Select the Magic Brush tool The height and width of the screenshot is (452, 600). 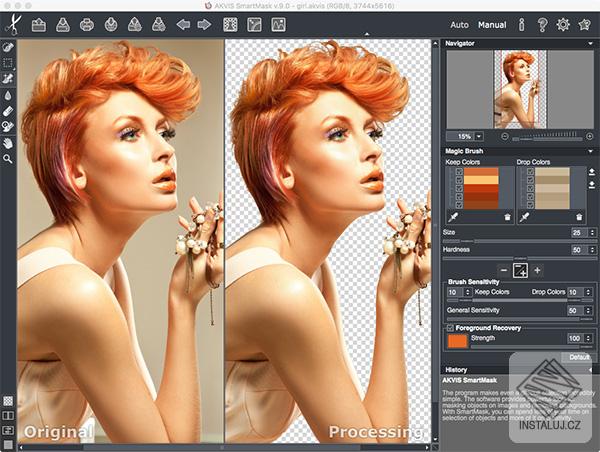(x=8, y=79)
